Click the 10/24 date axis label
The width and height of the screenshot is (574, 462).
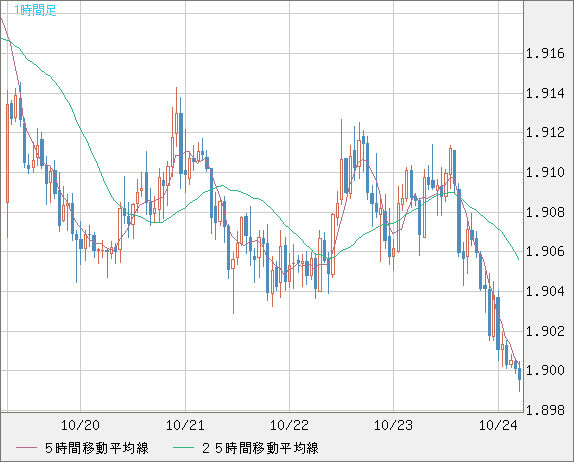498,425
